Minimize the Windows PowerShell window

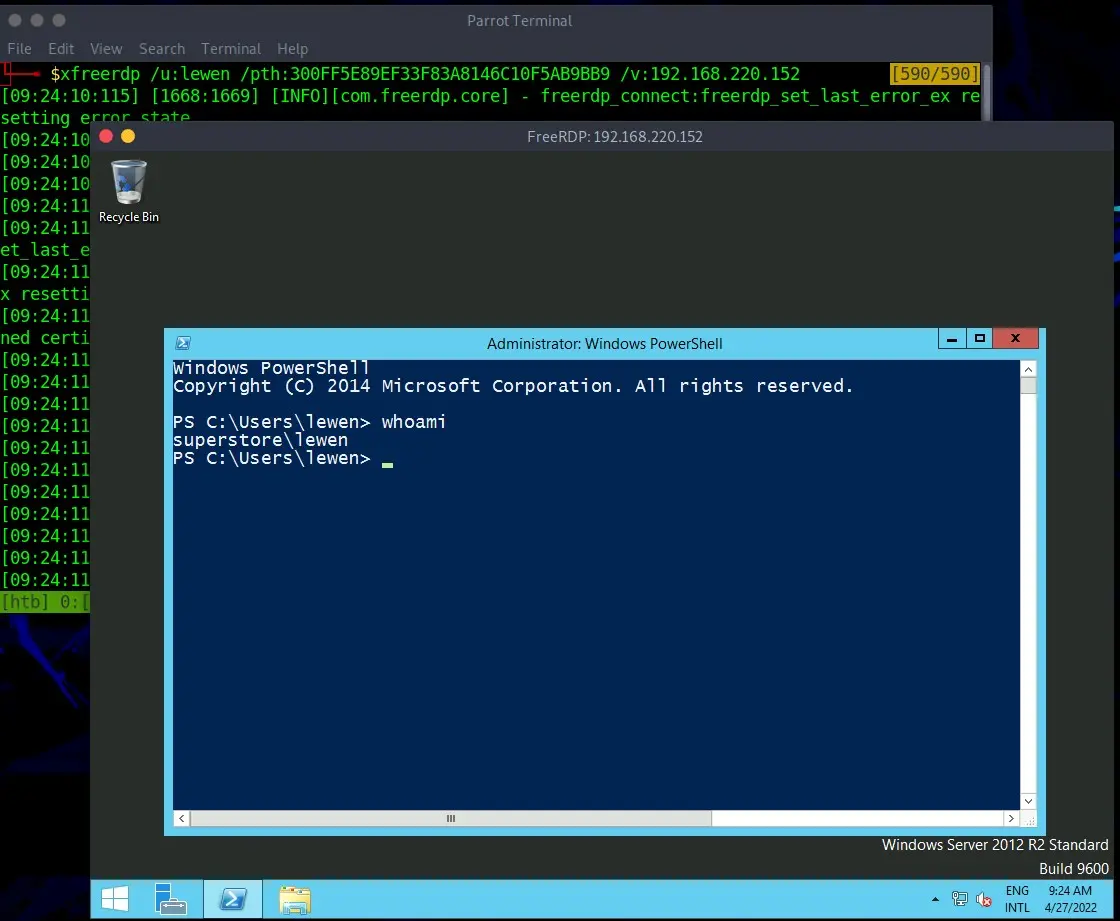tap(951, 339)
